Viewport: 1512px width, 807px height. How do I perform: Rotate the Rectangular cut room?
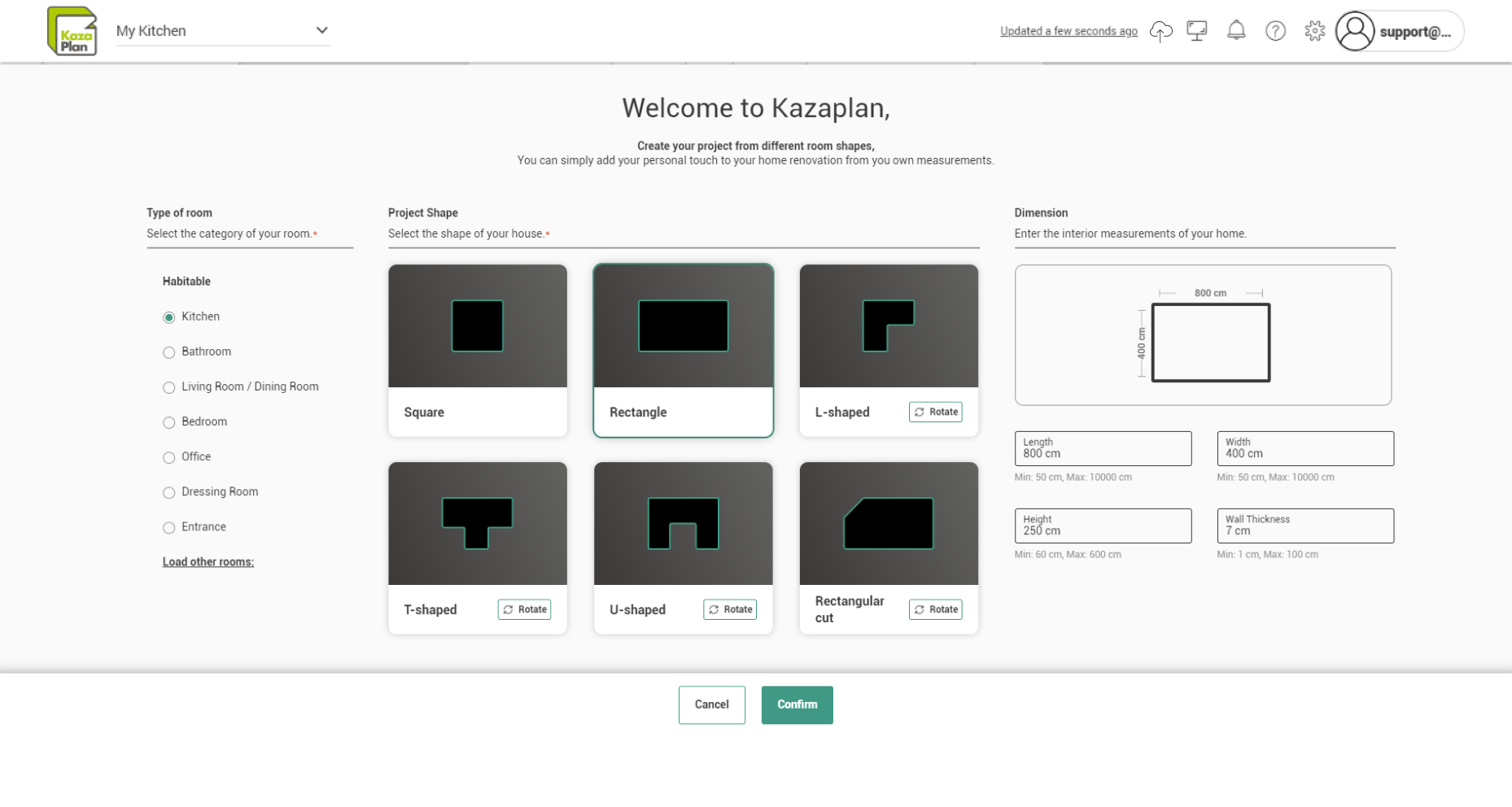point(936,609)
